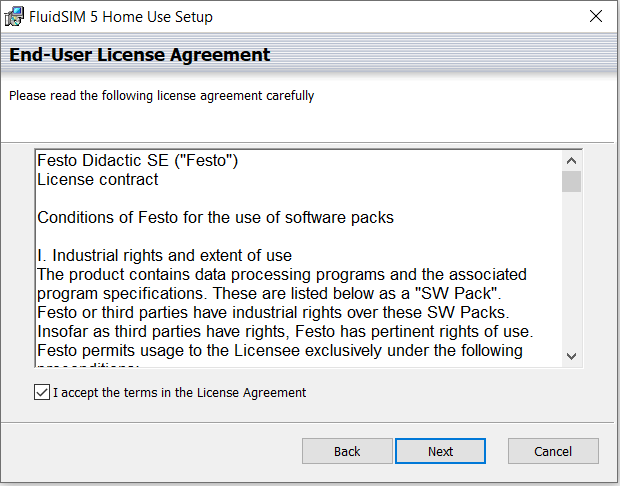
Task: Go back with the Back button
Action: tap(347, 451)
